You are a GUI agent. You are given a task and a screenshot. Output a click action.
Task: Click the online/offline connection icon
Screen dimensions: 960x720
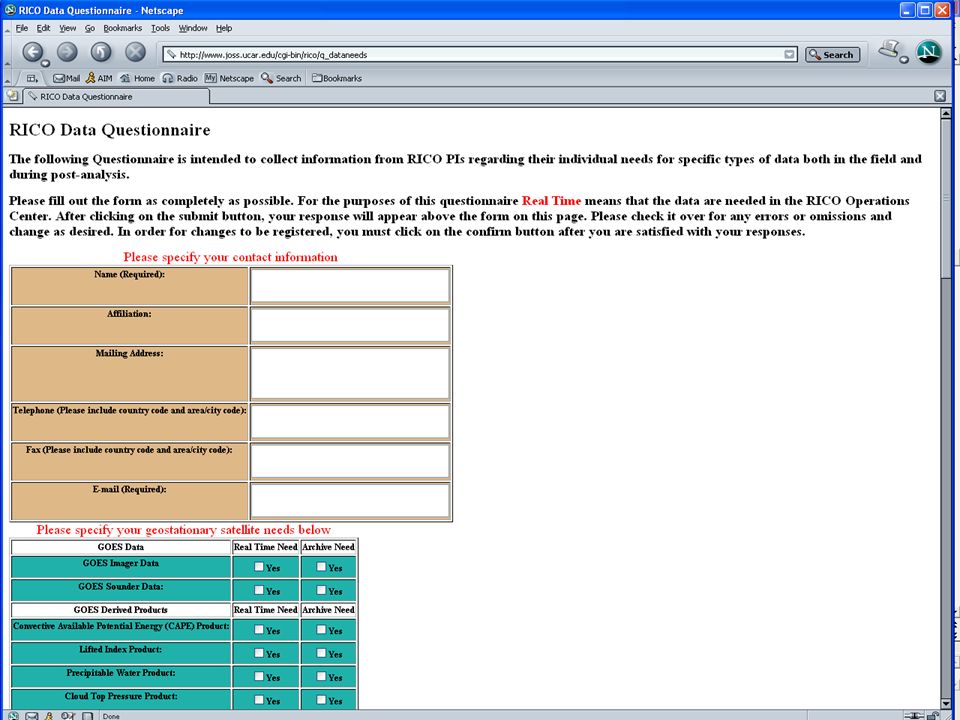[914, 715]
